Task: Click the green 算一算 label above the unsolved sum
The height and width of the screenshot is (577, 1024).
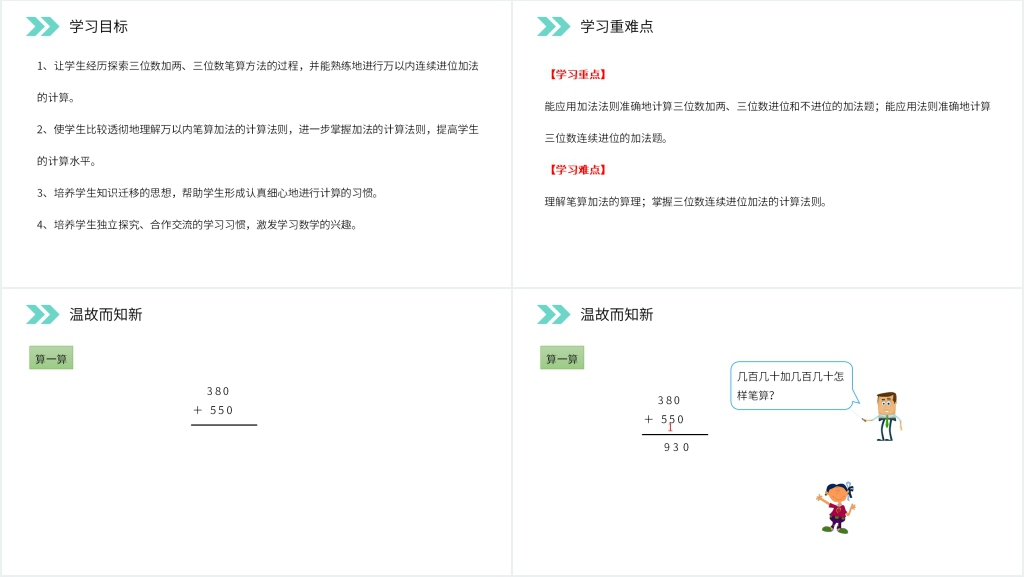Action: pos(51,359)
